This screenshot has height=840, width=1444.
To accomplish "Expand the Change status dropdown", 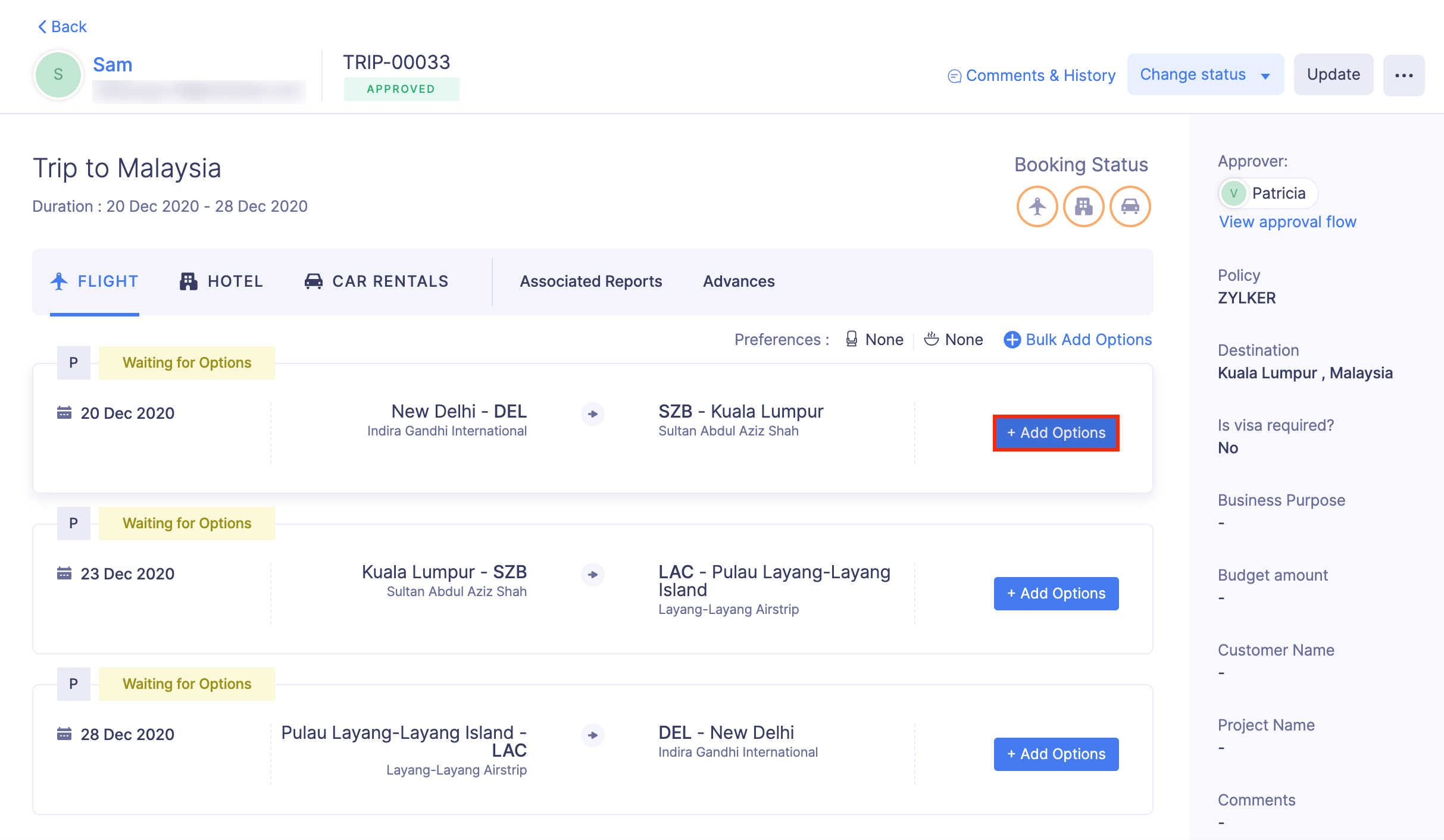I will click(x=1205, y=75).
